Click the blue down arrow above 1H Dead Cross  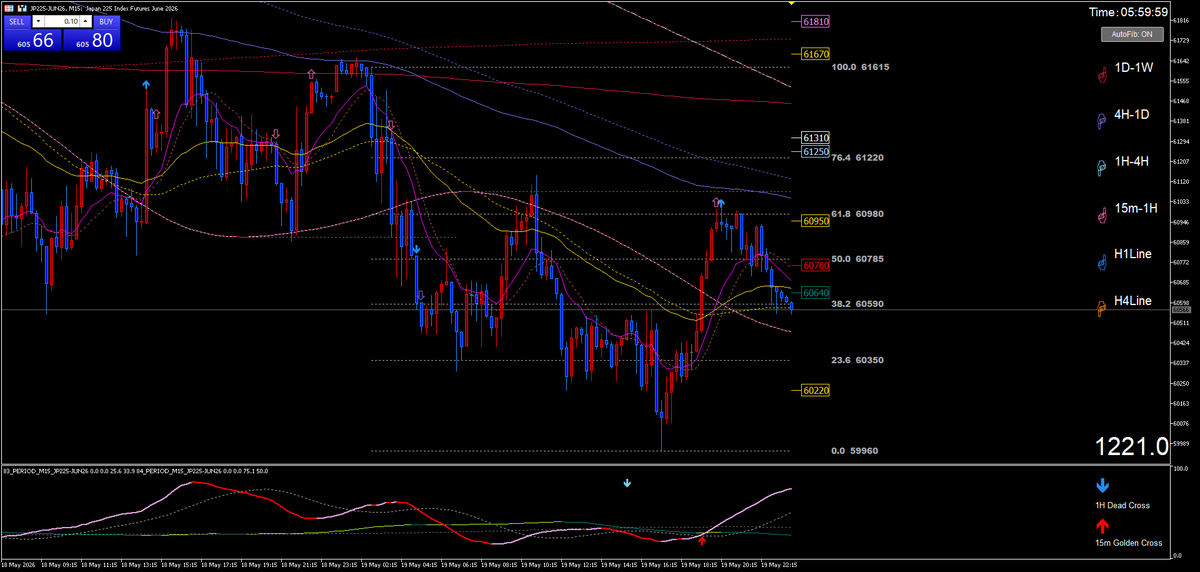coord(1102,486)
